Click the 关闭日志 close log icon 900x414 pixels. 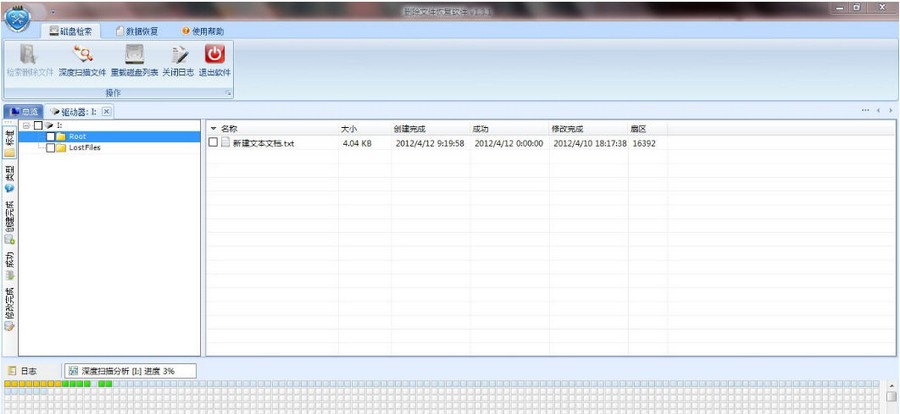pos(179,55)
